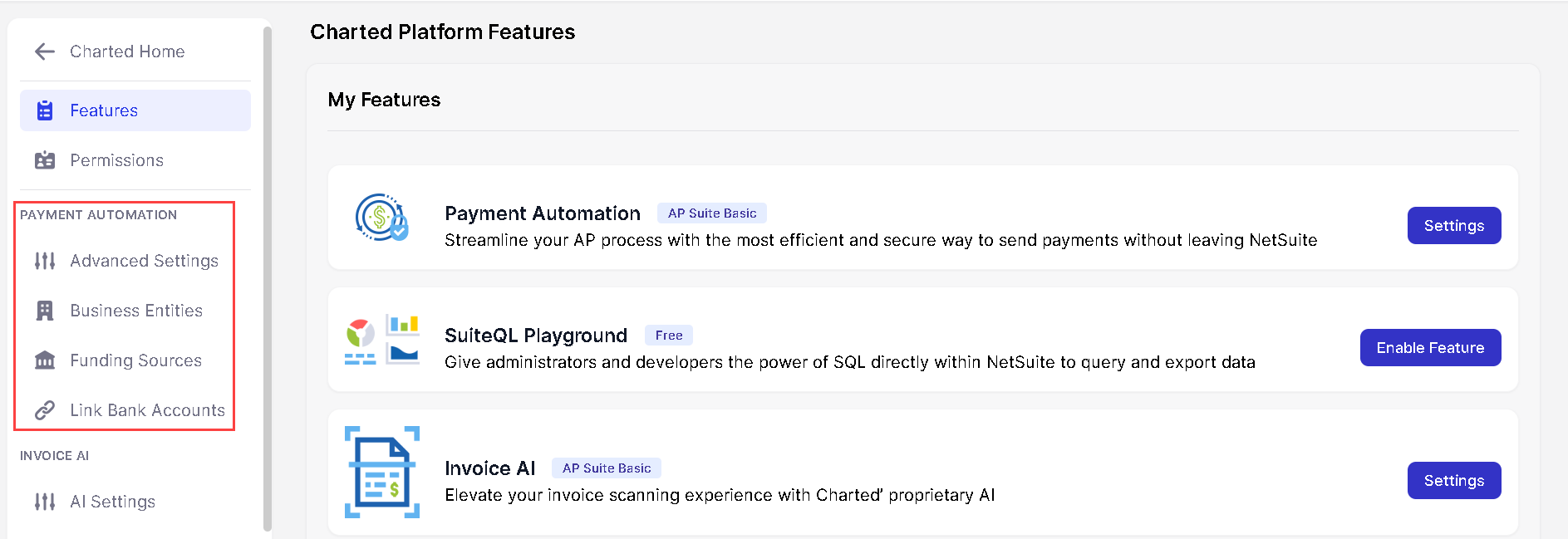The image size is (1568, 539).
Task: Open Link Bank Accounts page
Action: tap(147, 410)
